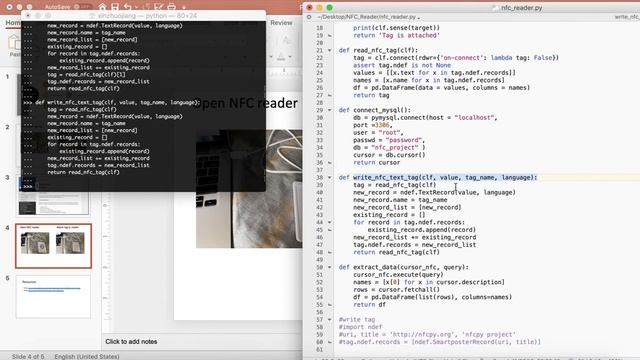Open the file path dropdown in the editor
Image resolution: width=640 pixels, height=360 pixels.
pos(368,17)
